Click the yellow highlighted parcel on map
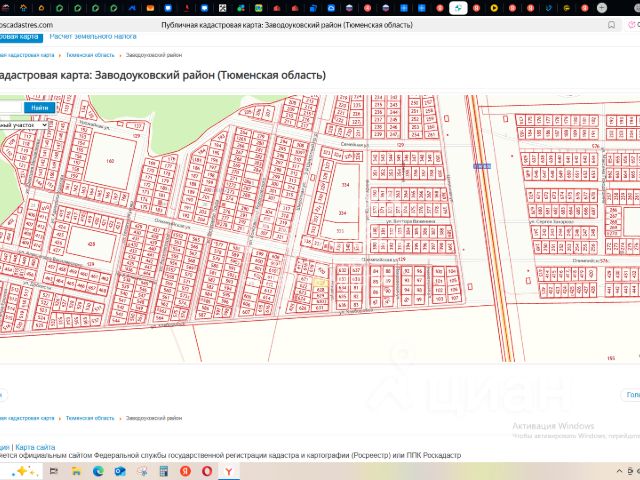Screen dimensions: 640x480 319,284
